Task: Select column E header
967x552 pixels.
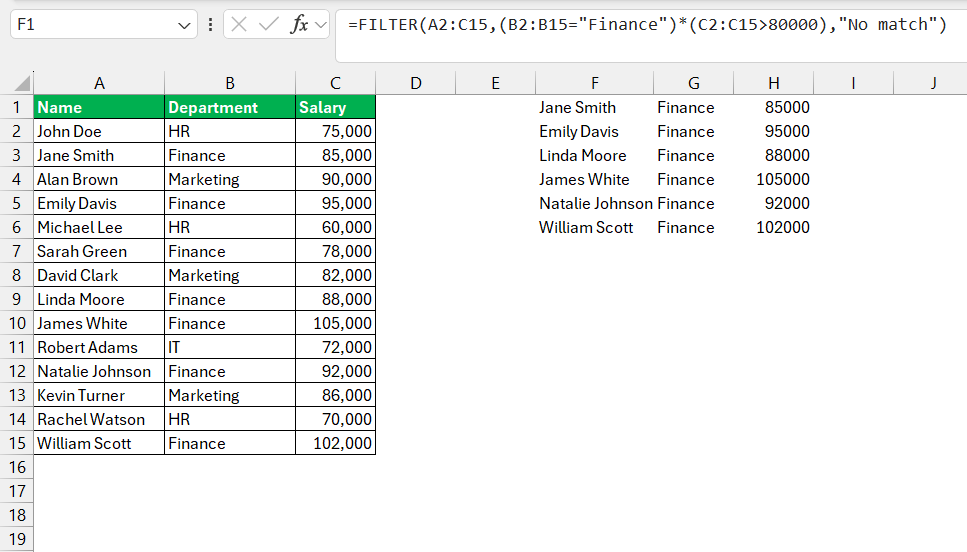Action: [x=495, y=83]
